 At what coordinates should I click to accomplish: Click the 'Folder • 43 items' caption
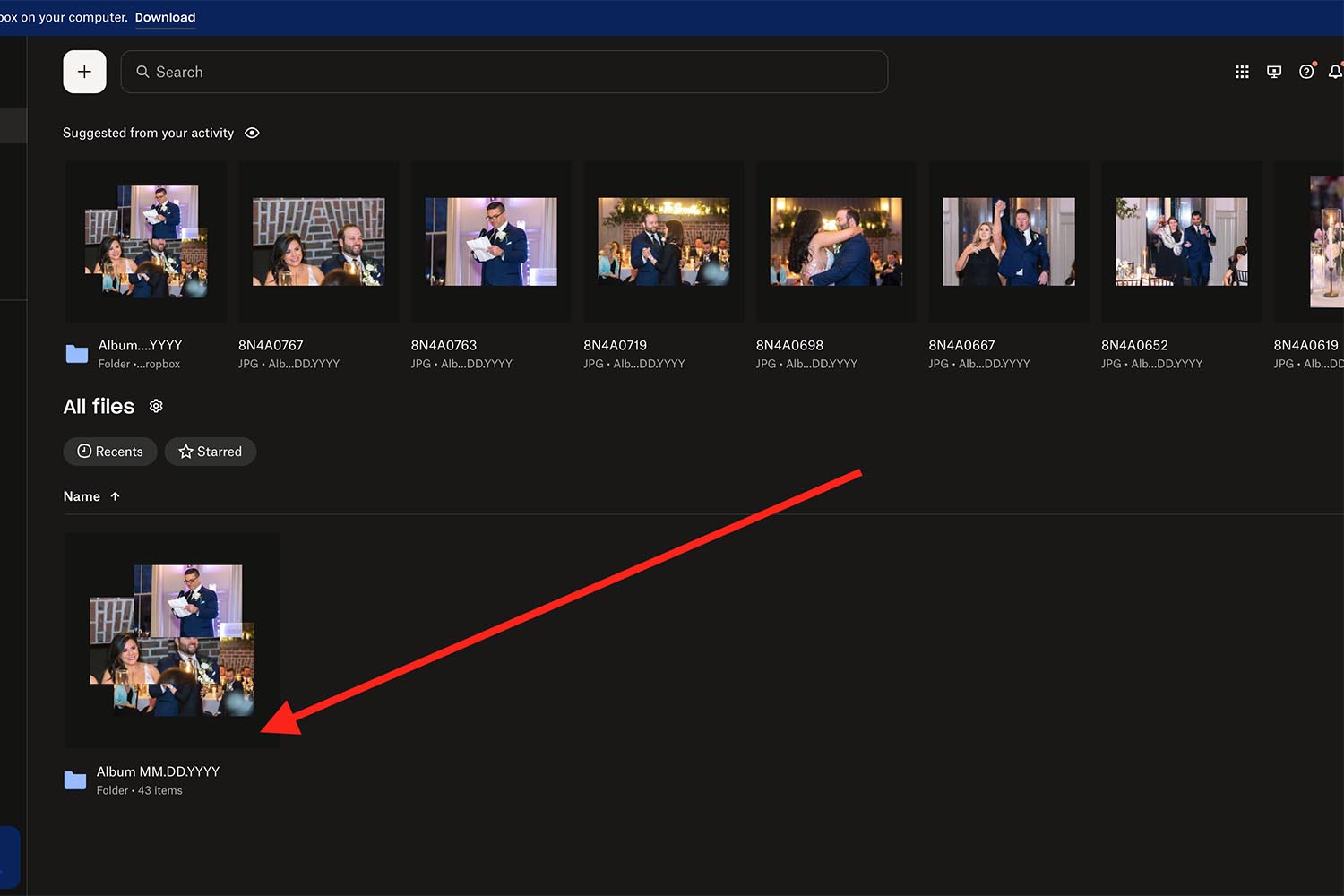point(139,790)
